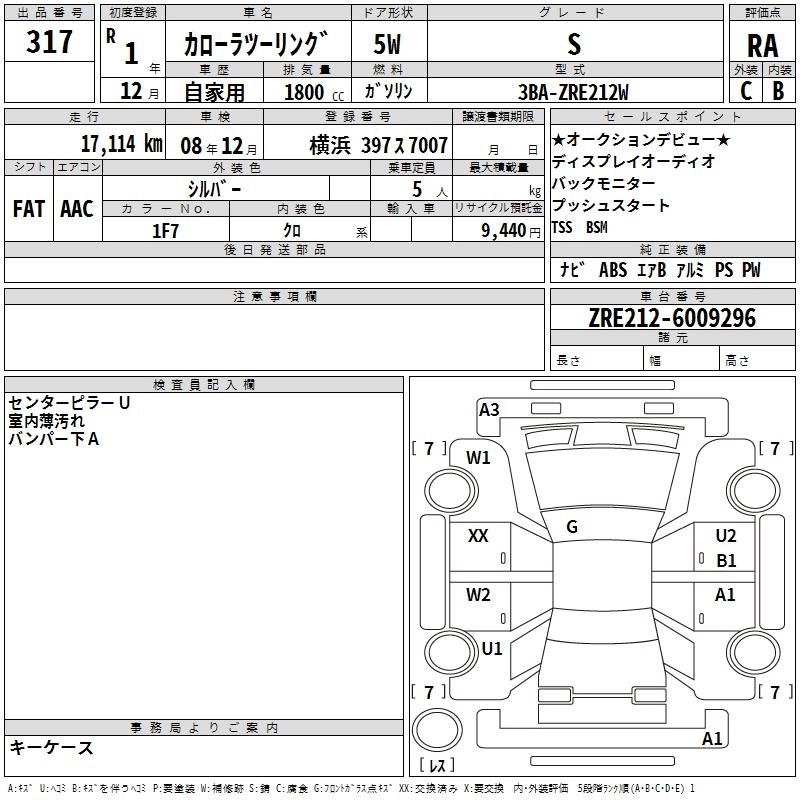The width and height of the screenshot is (800, 800).
Task: Click the RA evaluation score
Action: 761,46
